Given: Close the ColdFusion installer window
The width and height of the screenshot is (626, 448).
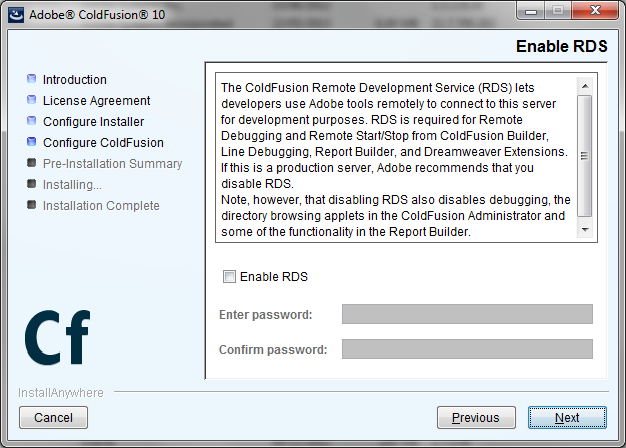Looking at the screenshot, I should click(x=595, y=10).
